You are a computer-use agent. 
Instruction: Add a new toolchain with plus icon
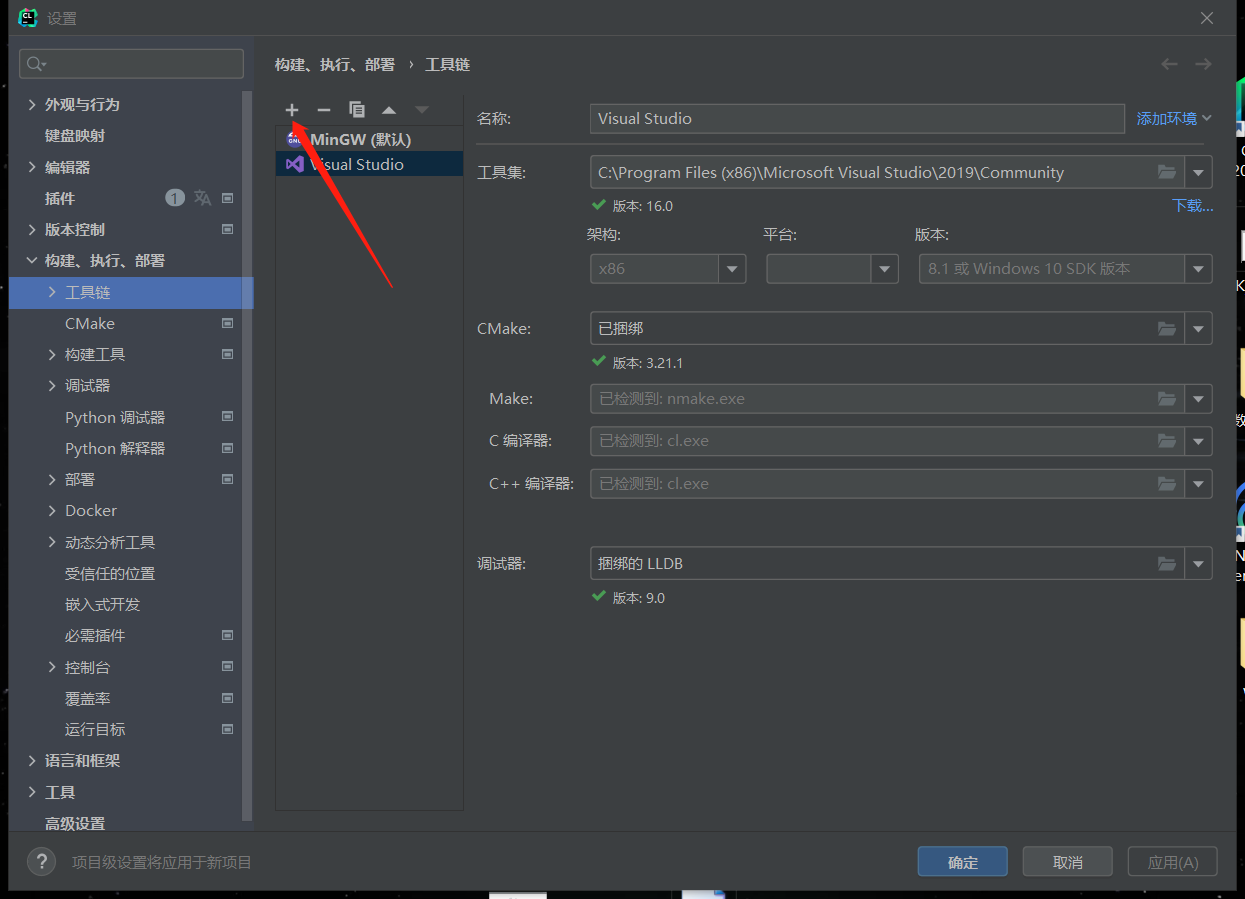(292, 110)
